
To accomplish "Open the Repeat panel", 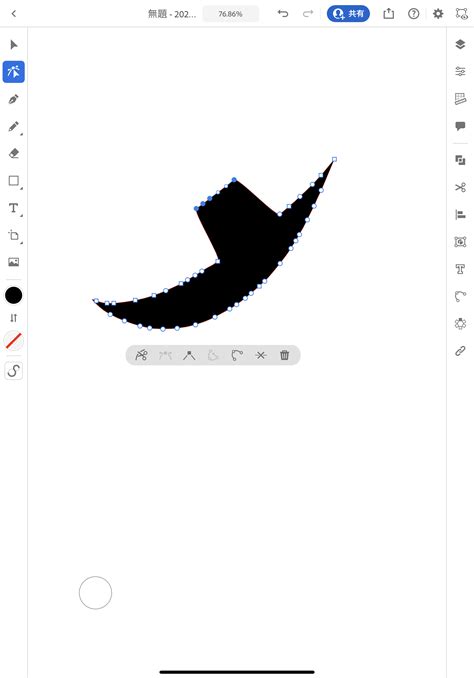I will (460, 323).
